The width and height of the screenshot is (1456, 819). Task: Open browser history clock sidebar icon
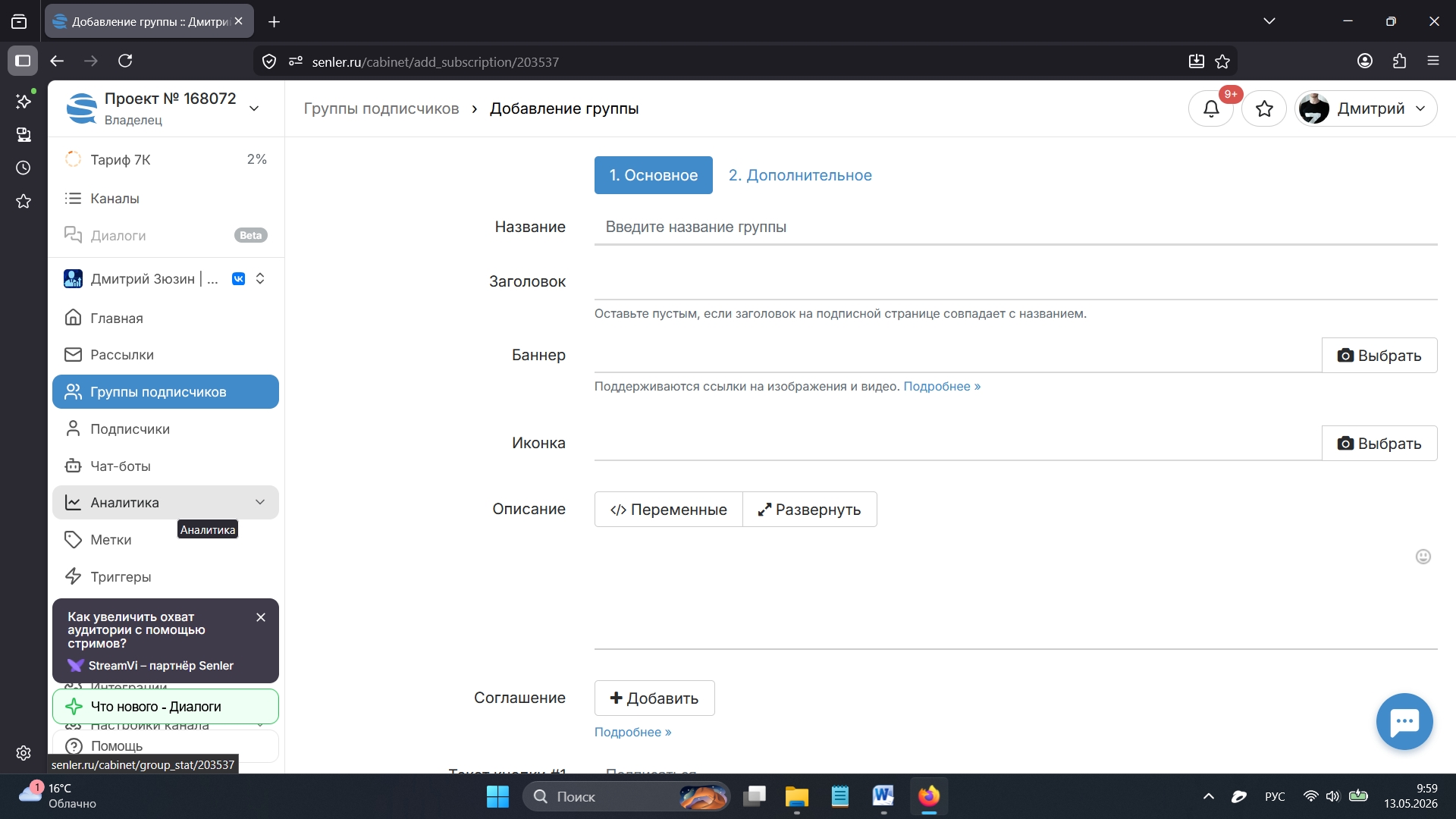(24, 168)
